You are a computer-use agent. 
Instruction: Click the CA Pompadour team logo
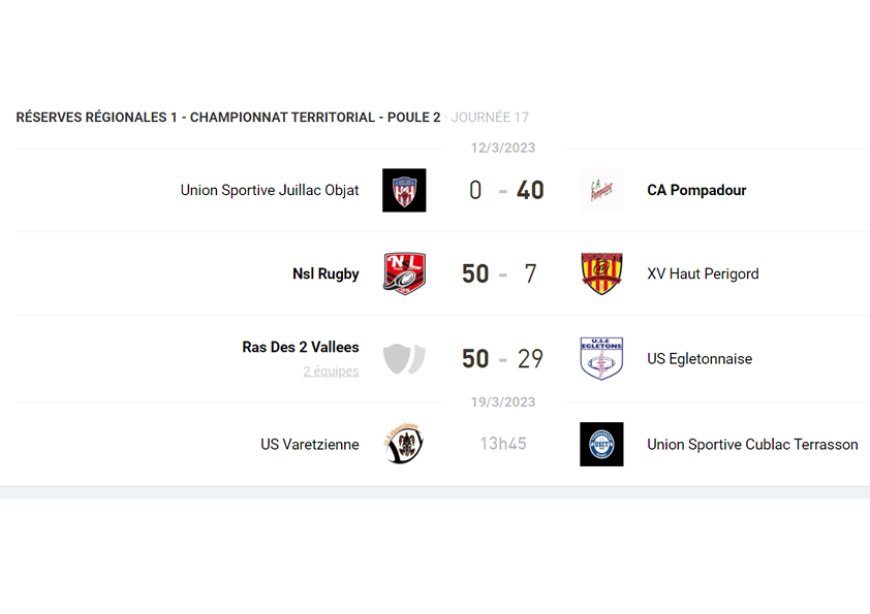click(601, 190)
